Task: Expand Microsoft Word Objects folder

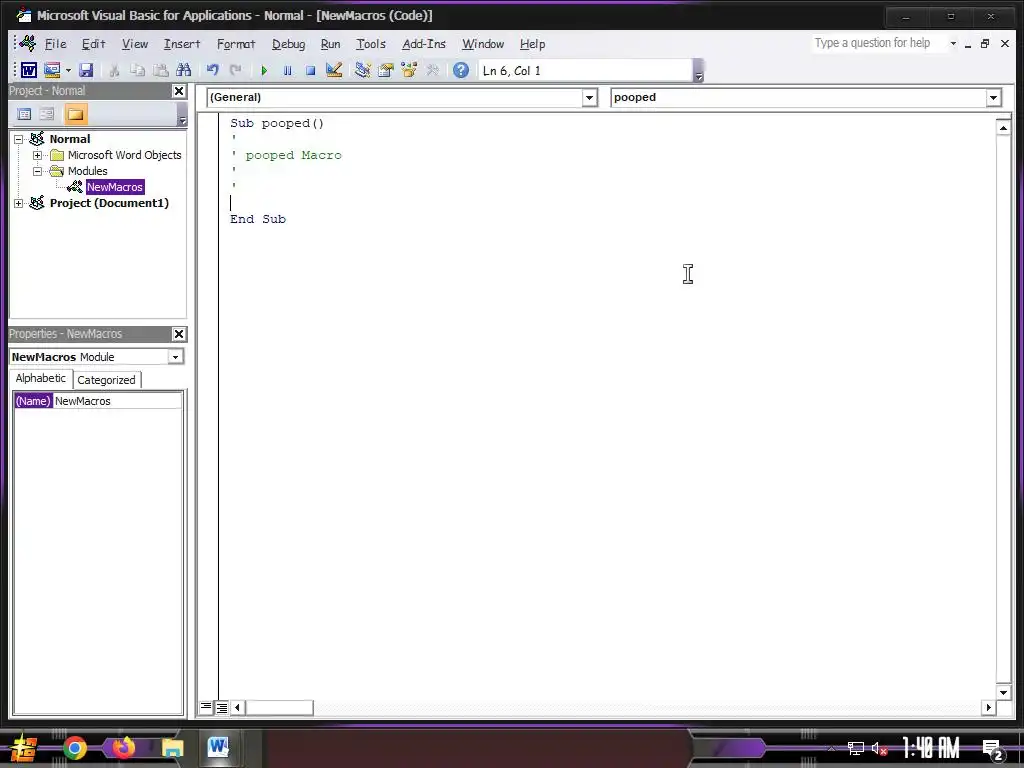Action: 37,155
